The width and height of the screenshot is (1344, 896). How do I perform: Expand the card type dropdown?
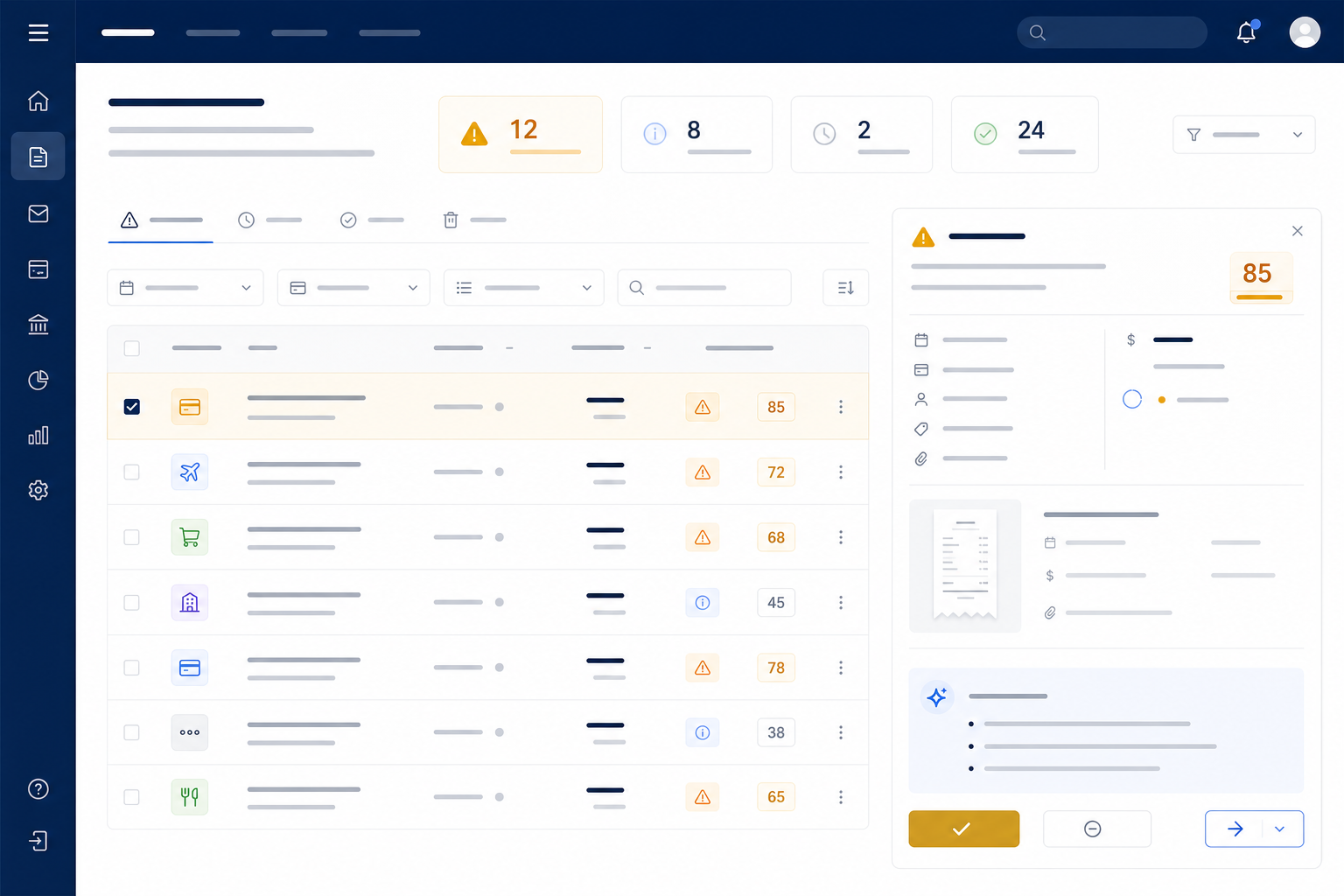[353, 288]
